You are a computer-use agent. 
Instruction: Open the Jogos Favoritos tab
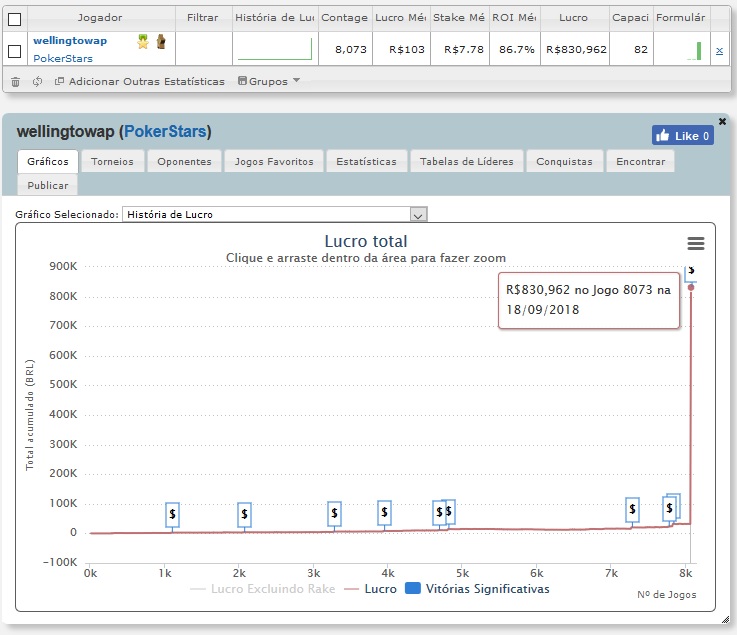pos(274,161)
